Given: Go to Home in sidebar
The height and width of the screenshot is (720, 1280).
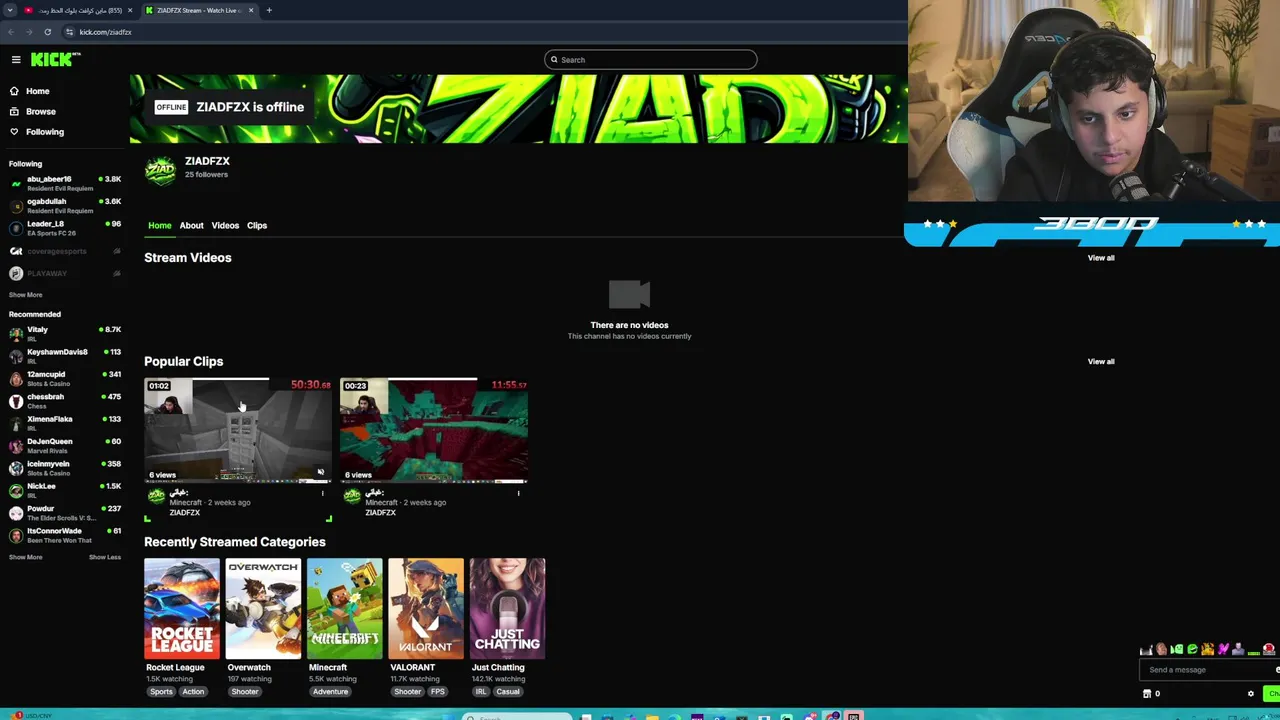Looking at the screenshot, I should coord(30,91).
